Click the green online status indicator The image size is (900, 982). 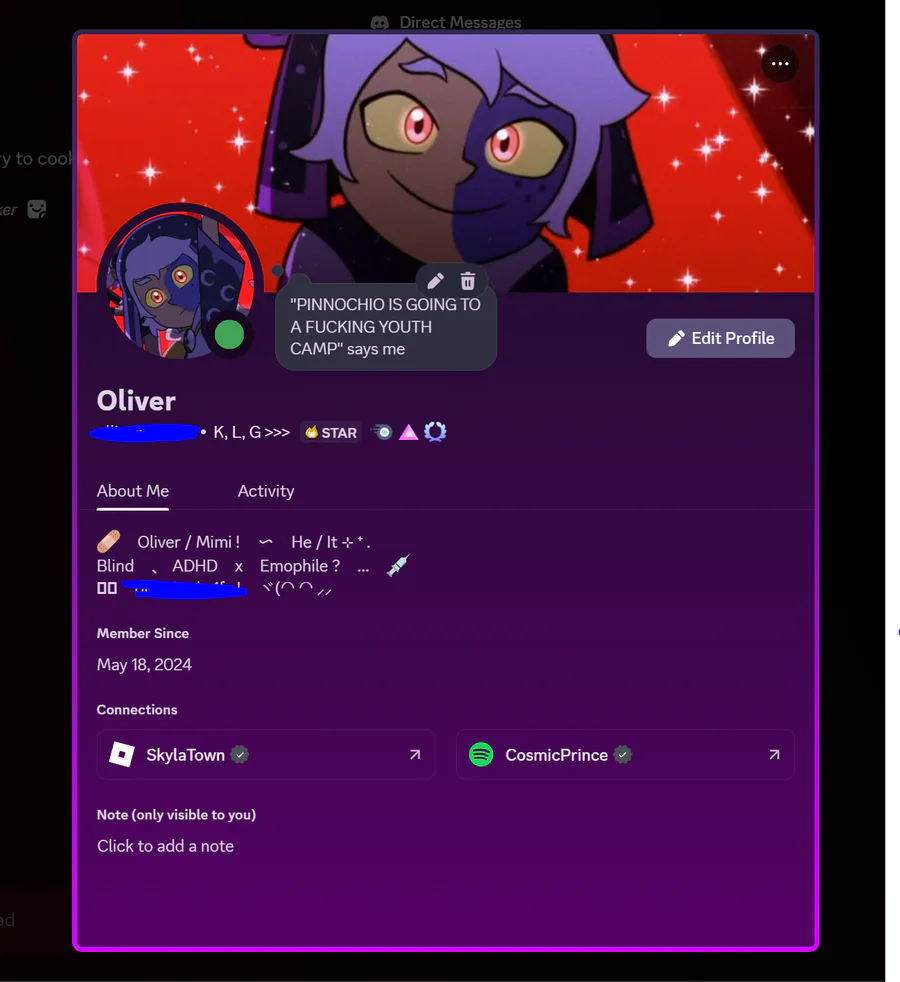229,334
